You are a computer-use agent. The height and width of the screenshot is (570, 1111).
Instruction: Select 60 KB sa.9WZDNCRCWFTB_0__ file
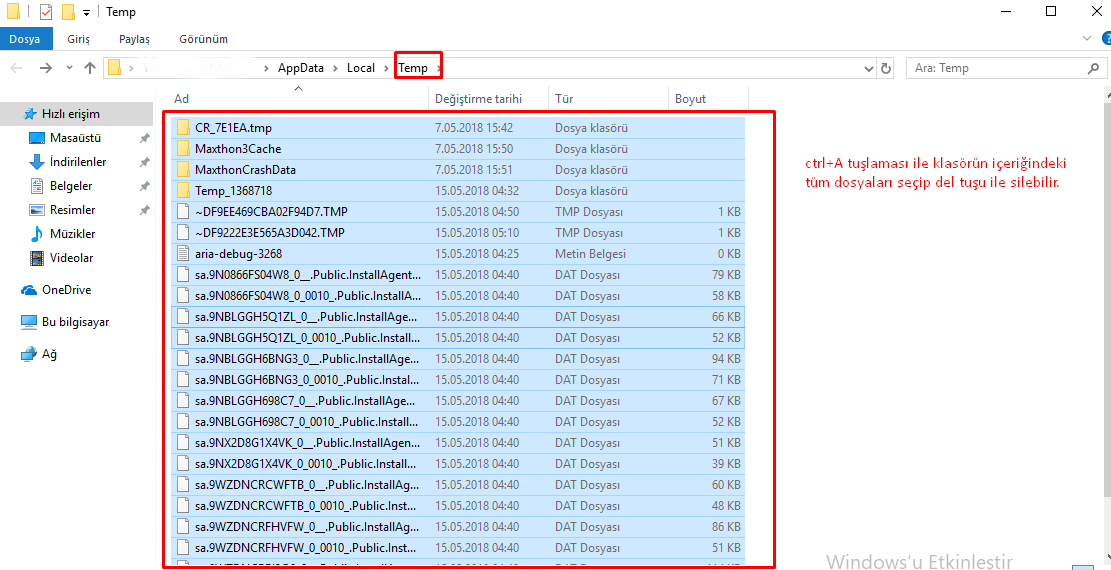click(x=458, y=485)
